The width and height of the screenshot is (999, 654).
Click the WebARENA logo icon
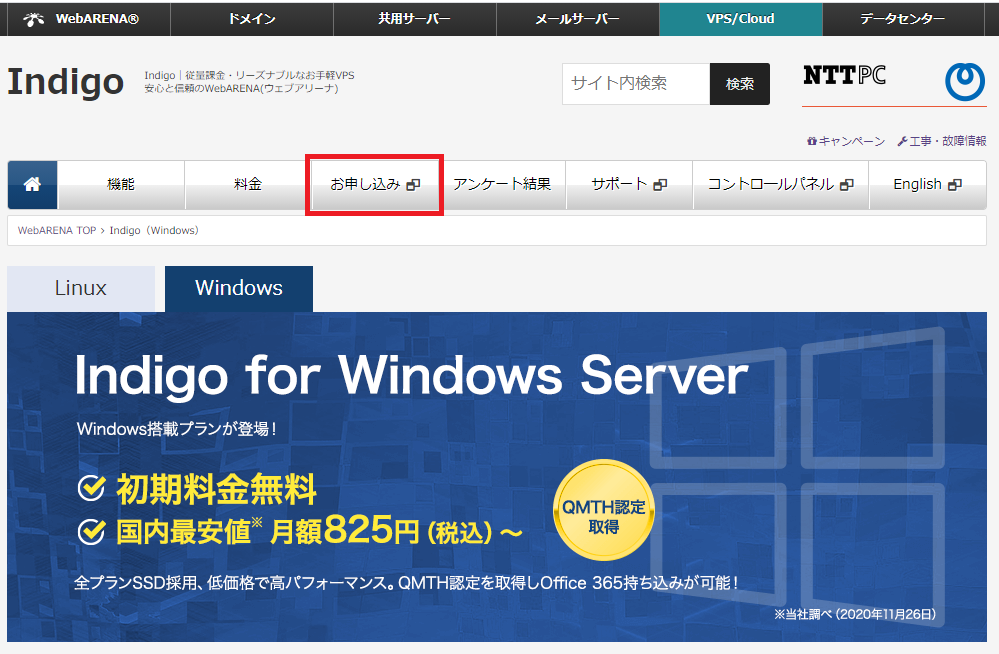point(33,19)
